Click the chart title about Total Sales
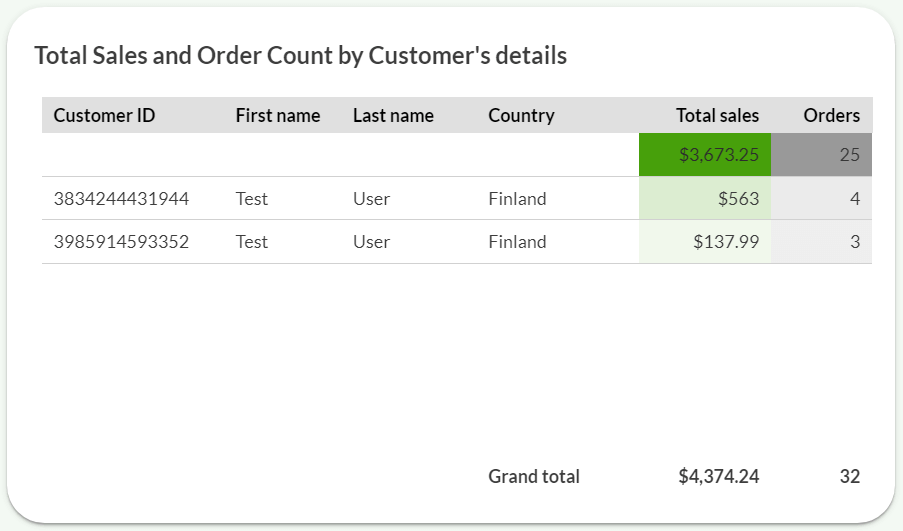 (300, 55)
